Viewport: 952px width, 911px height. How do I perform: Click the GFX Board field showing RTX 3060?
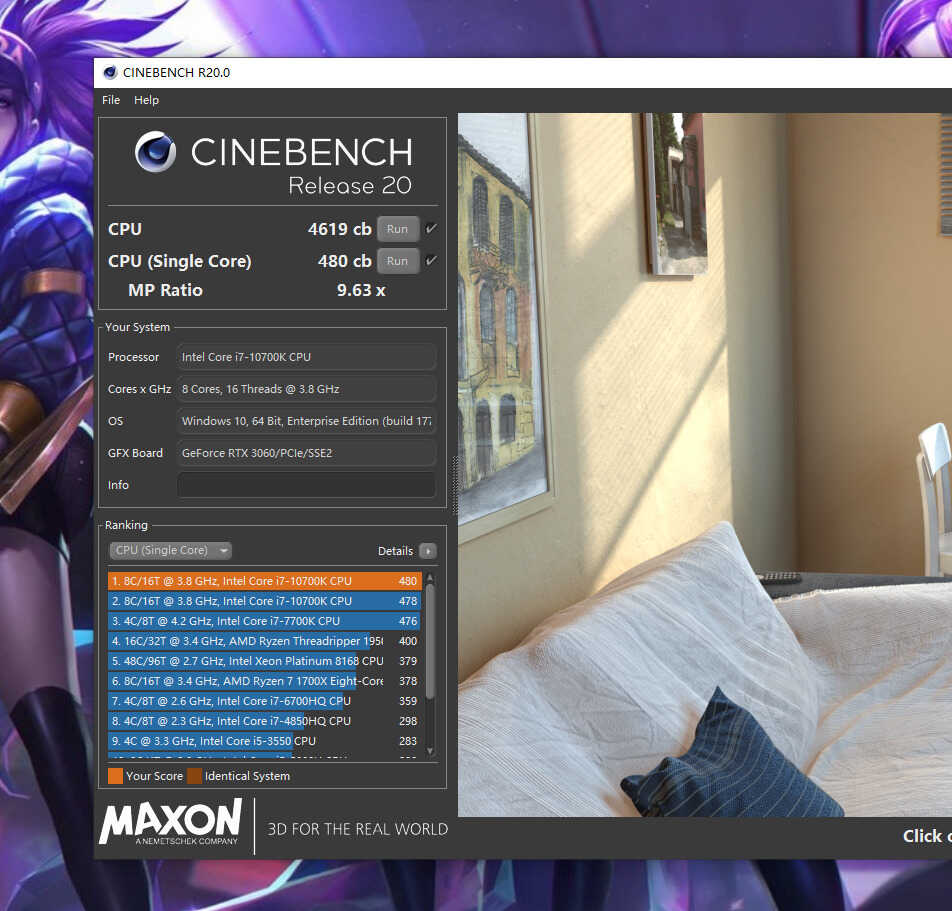pos(307,453)
